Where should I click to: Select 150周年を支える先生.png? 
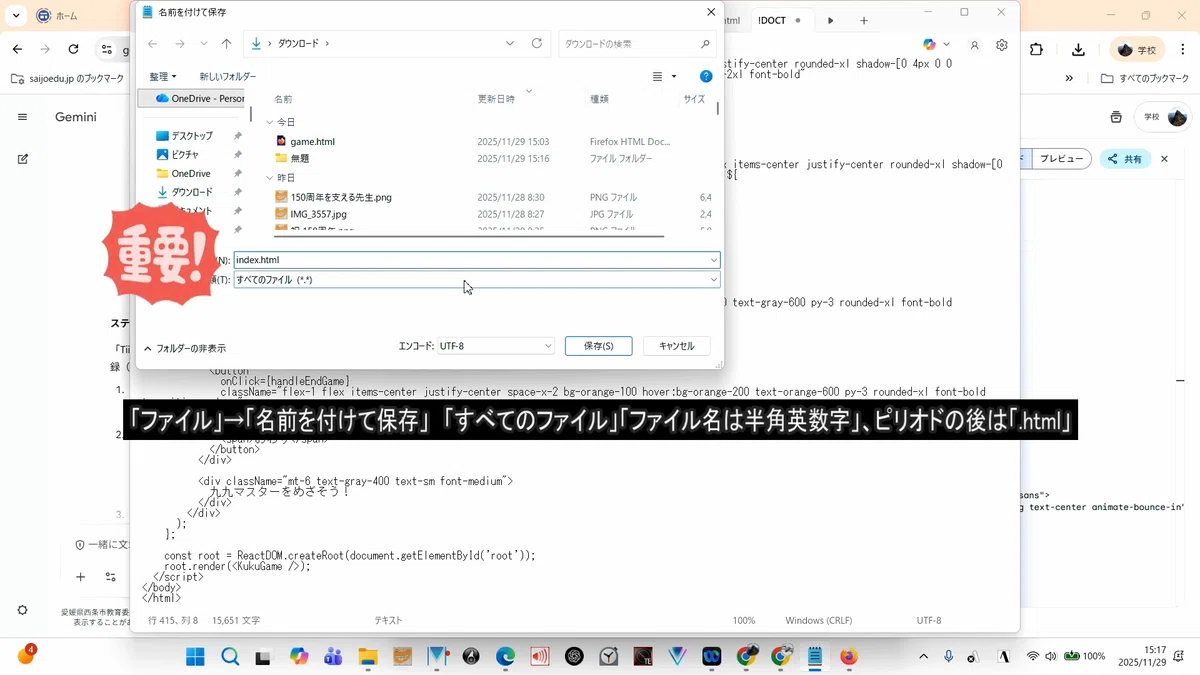(341, 198)
